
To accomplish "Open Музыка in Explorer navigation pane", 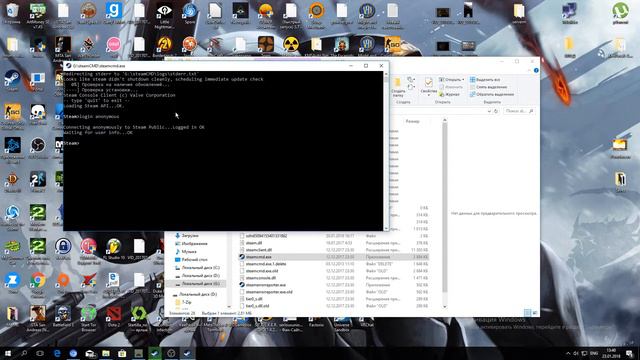I will pos(185,251).
